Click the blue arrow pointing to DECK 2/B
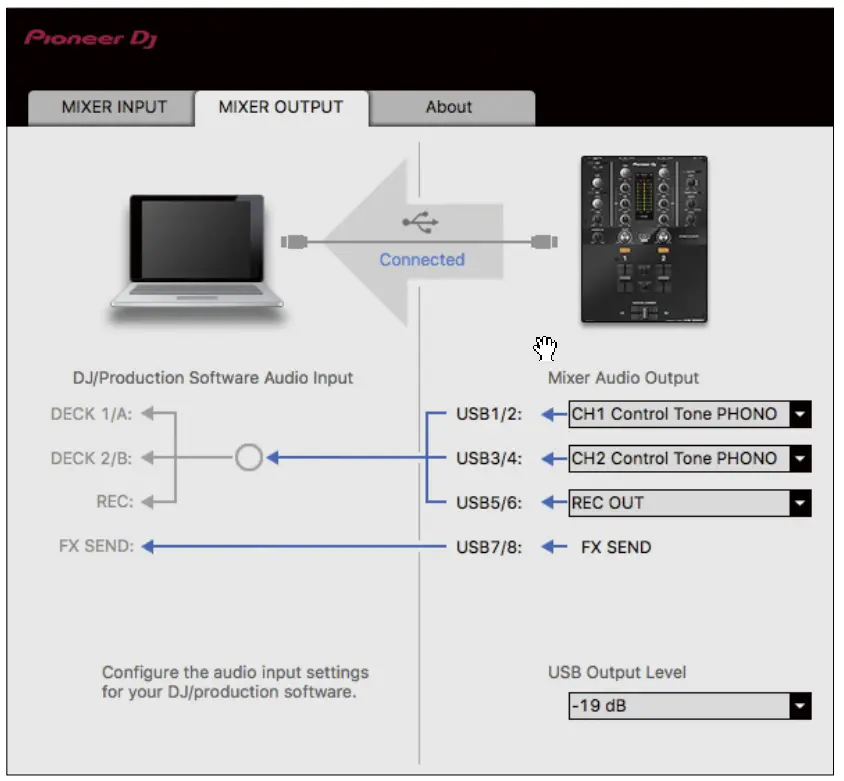Image resolution: width=844 pixels, height=781 pixels. 330,459
